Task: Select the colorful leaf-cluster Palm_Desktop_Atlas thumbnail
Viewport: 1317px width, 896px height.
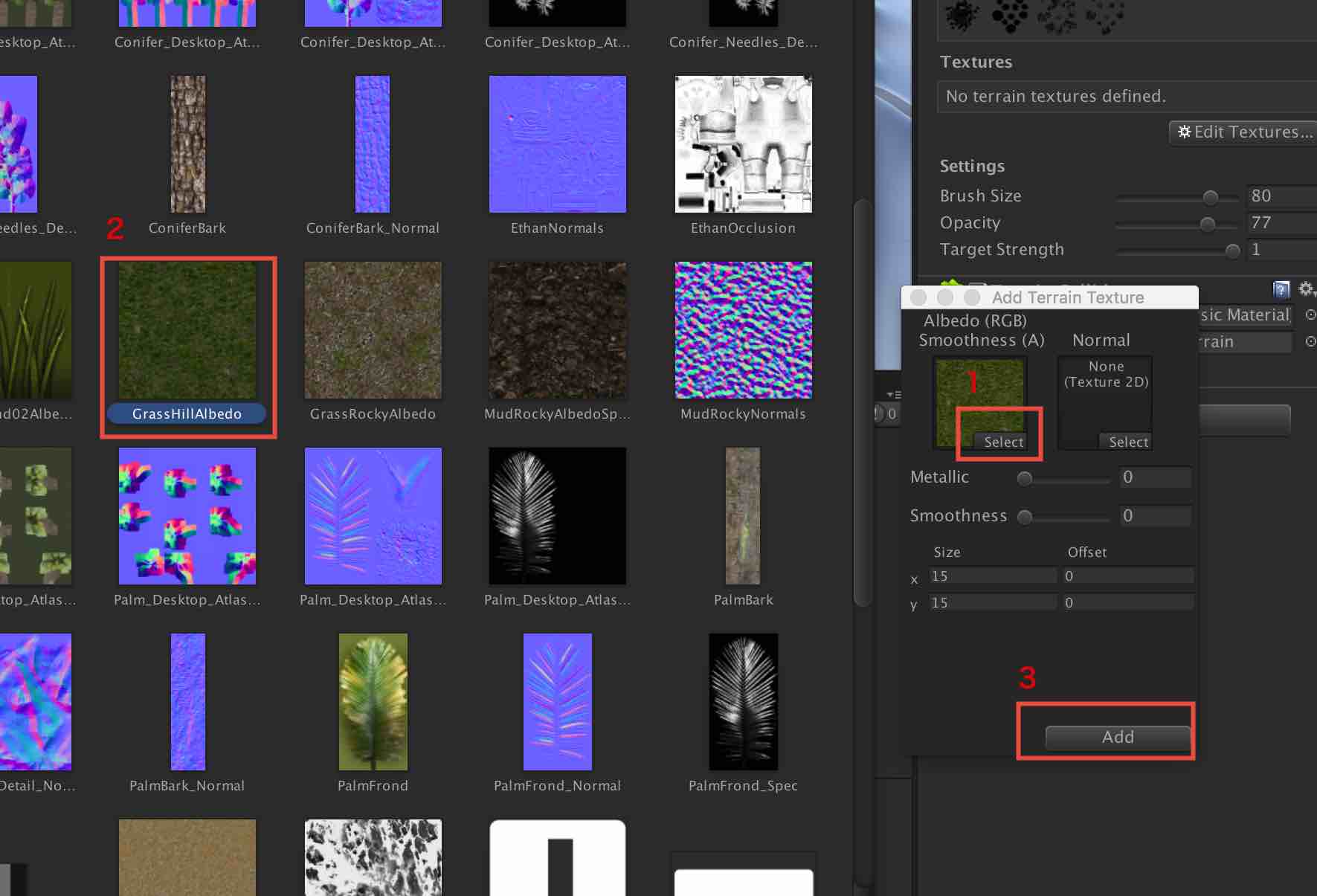Action: [187, 516]
